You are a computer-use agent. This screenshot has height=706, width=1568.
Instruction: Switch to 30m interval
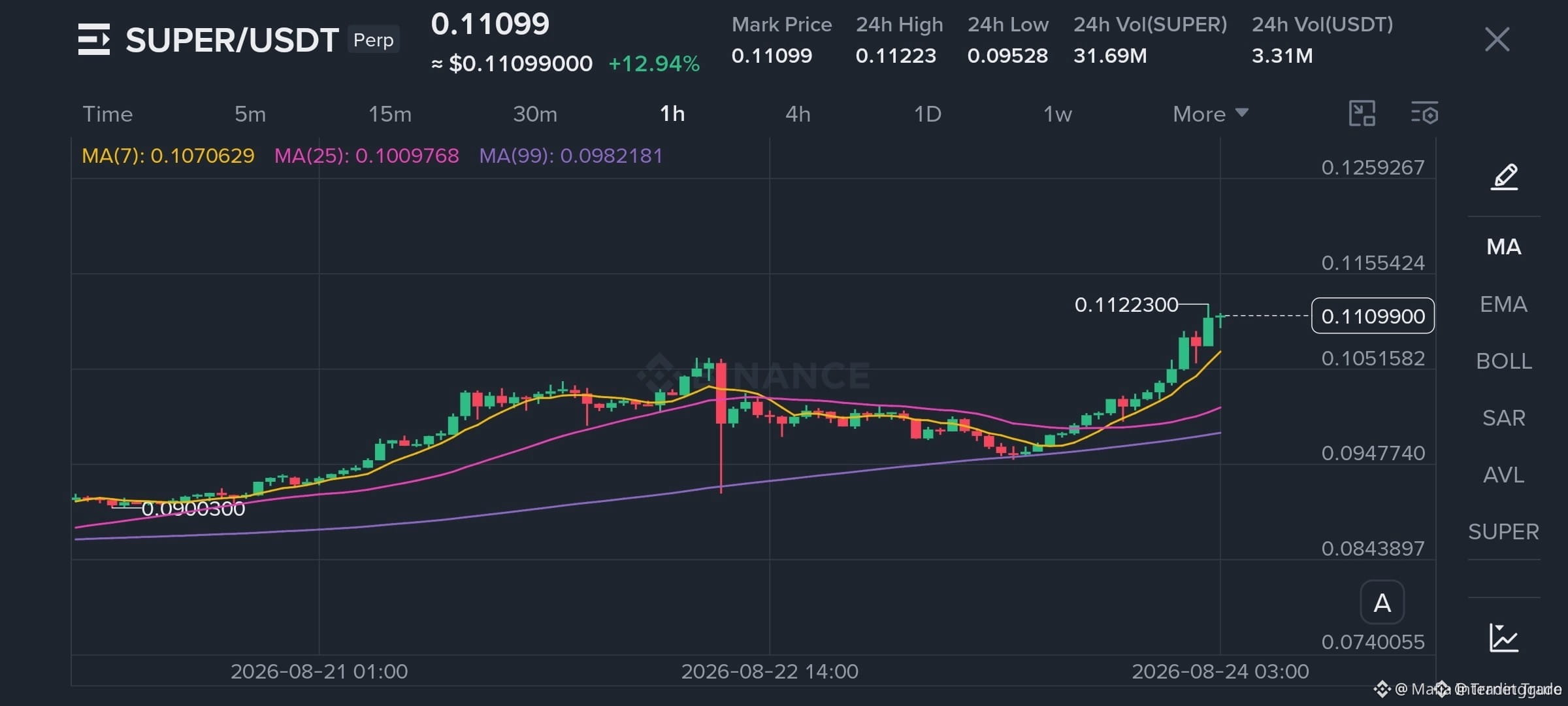coord(535,114)
